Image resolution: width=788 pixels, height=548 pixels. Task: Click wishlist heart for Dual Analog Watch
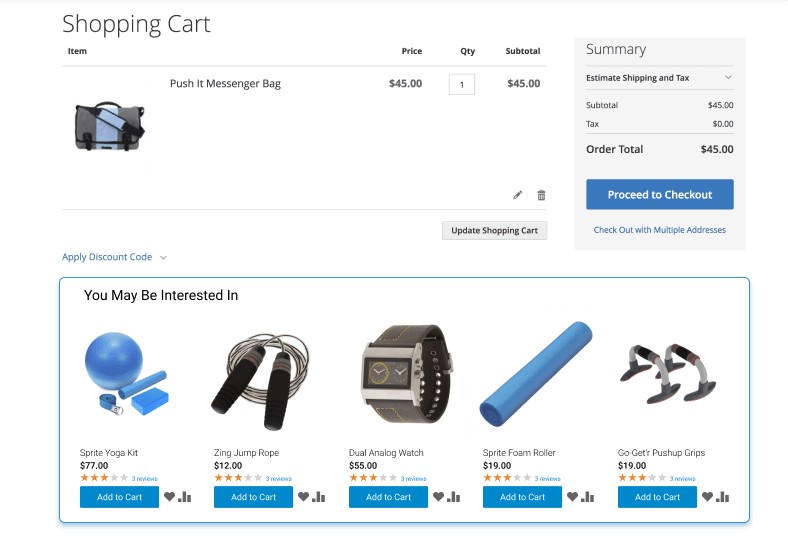coord(438,497)
